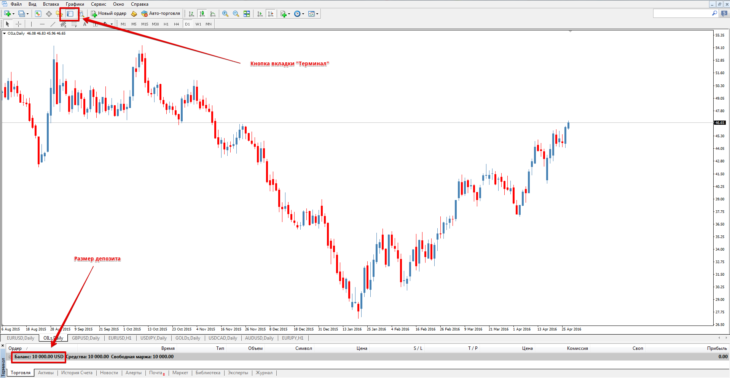Expand the Indicators dropdown arrow
730x378 pixels.
[289, 14]
